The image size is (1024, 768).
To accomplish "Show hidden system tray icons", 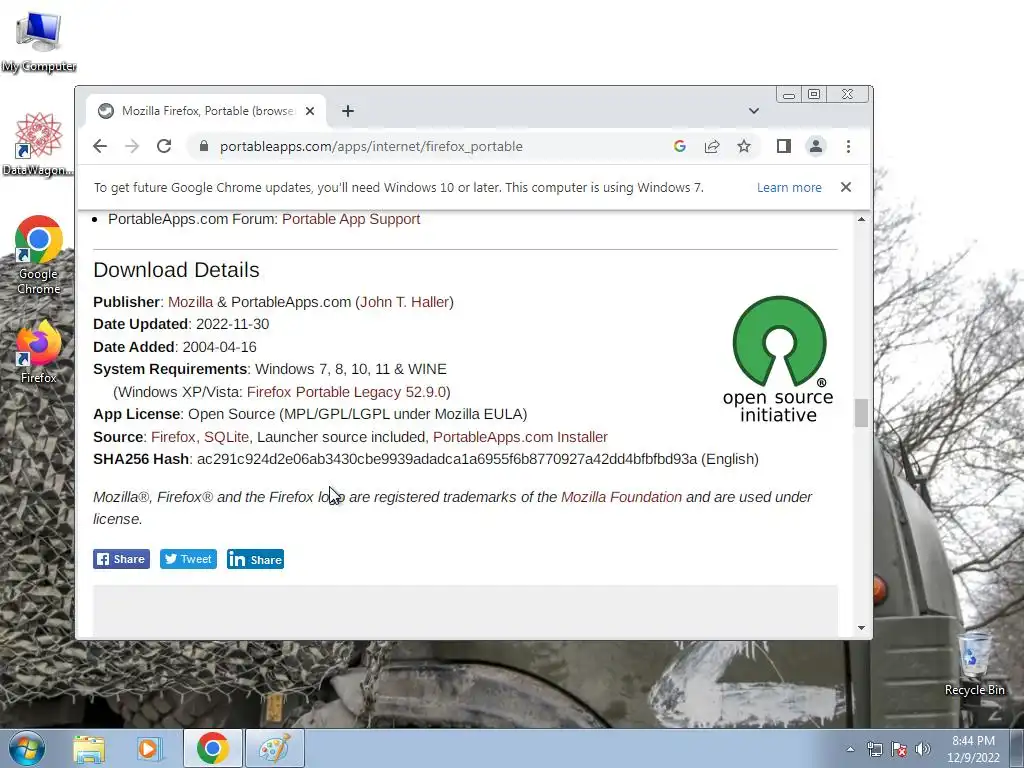I will (850, 749).
